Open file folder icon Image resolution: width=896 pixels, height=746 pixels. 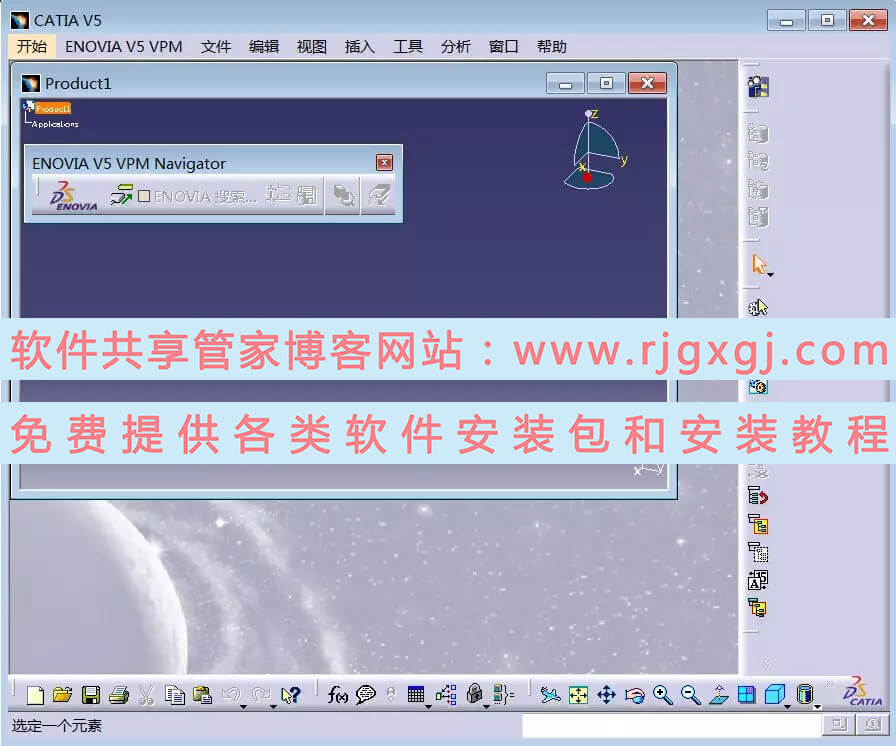[63, 695]
